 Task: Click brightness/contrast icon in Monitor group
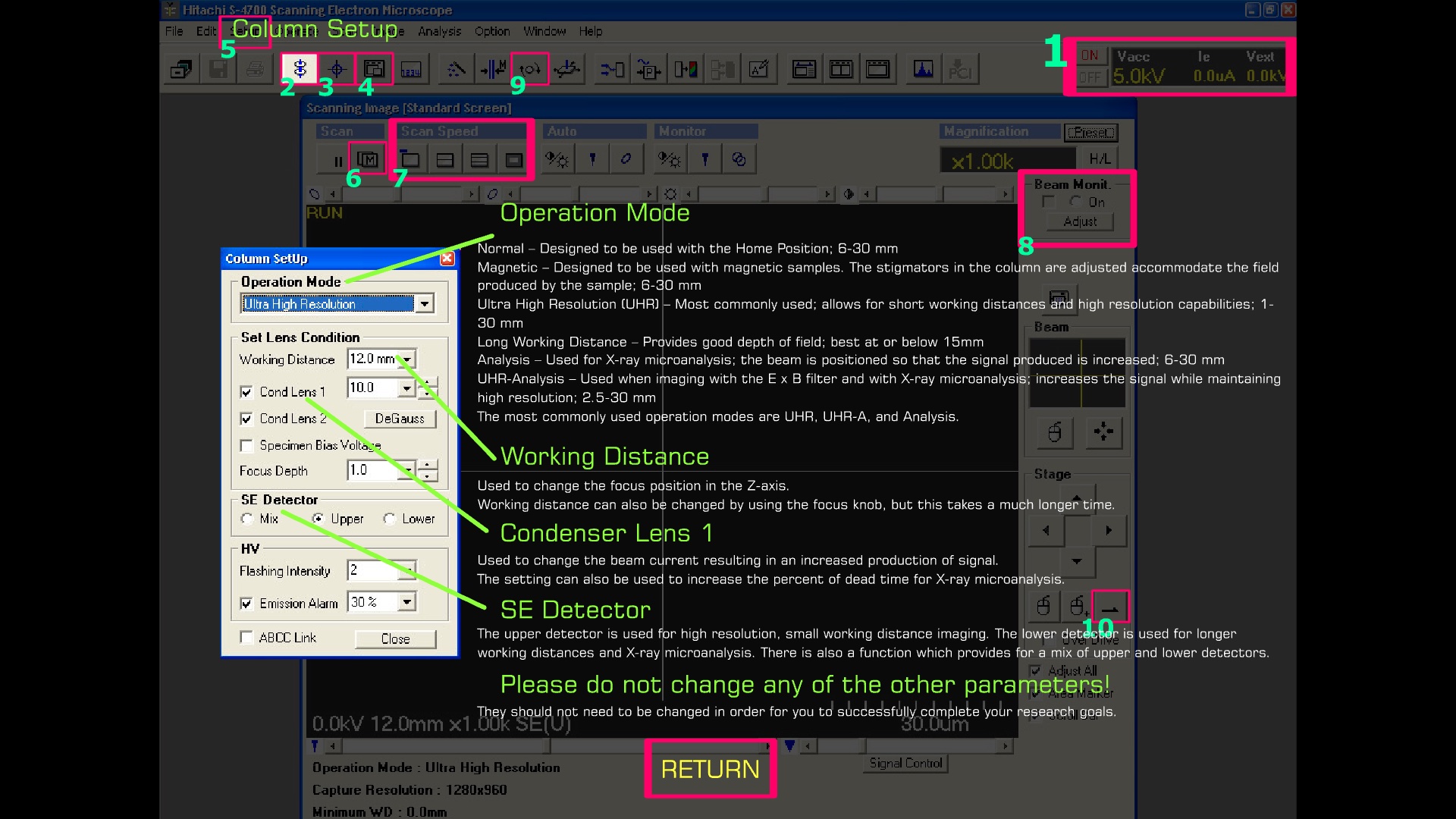[x=670, y=159]
